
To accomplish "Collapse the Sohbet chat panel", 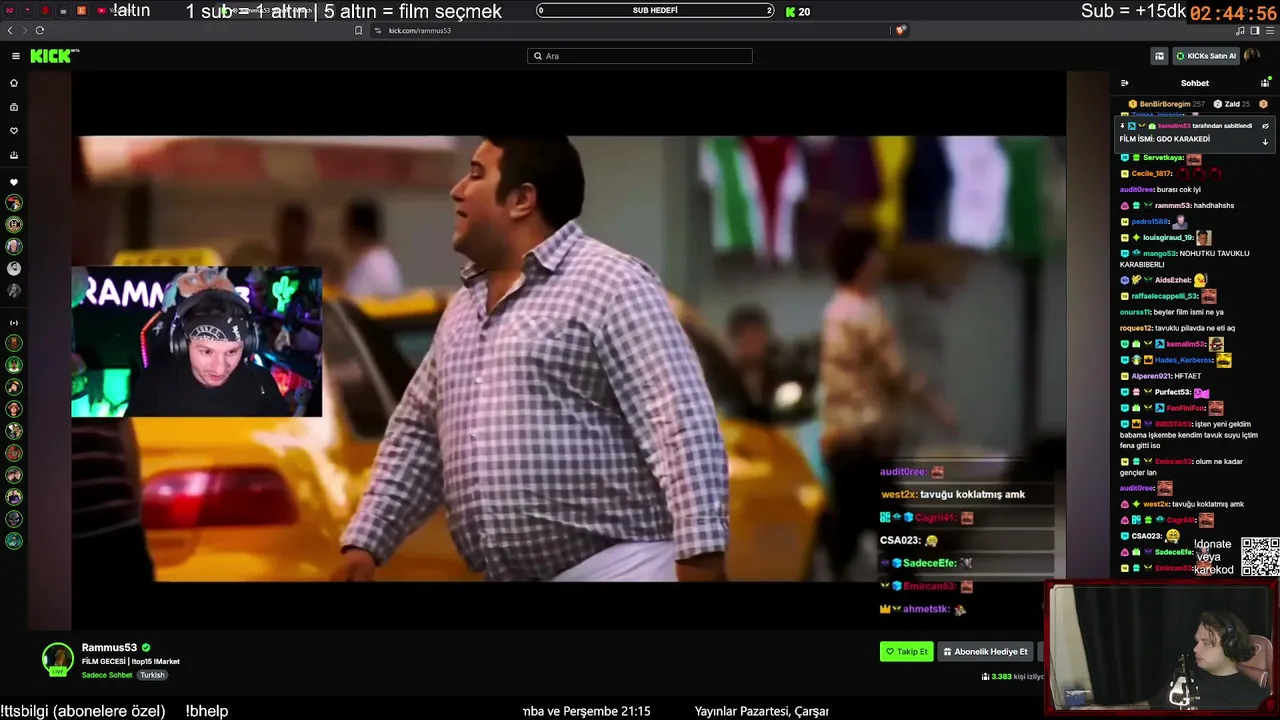I will (1124, 83).
